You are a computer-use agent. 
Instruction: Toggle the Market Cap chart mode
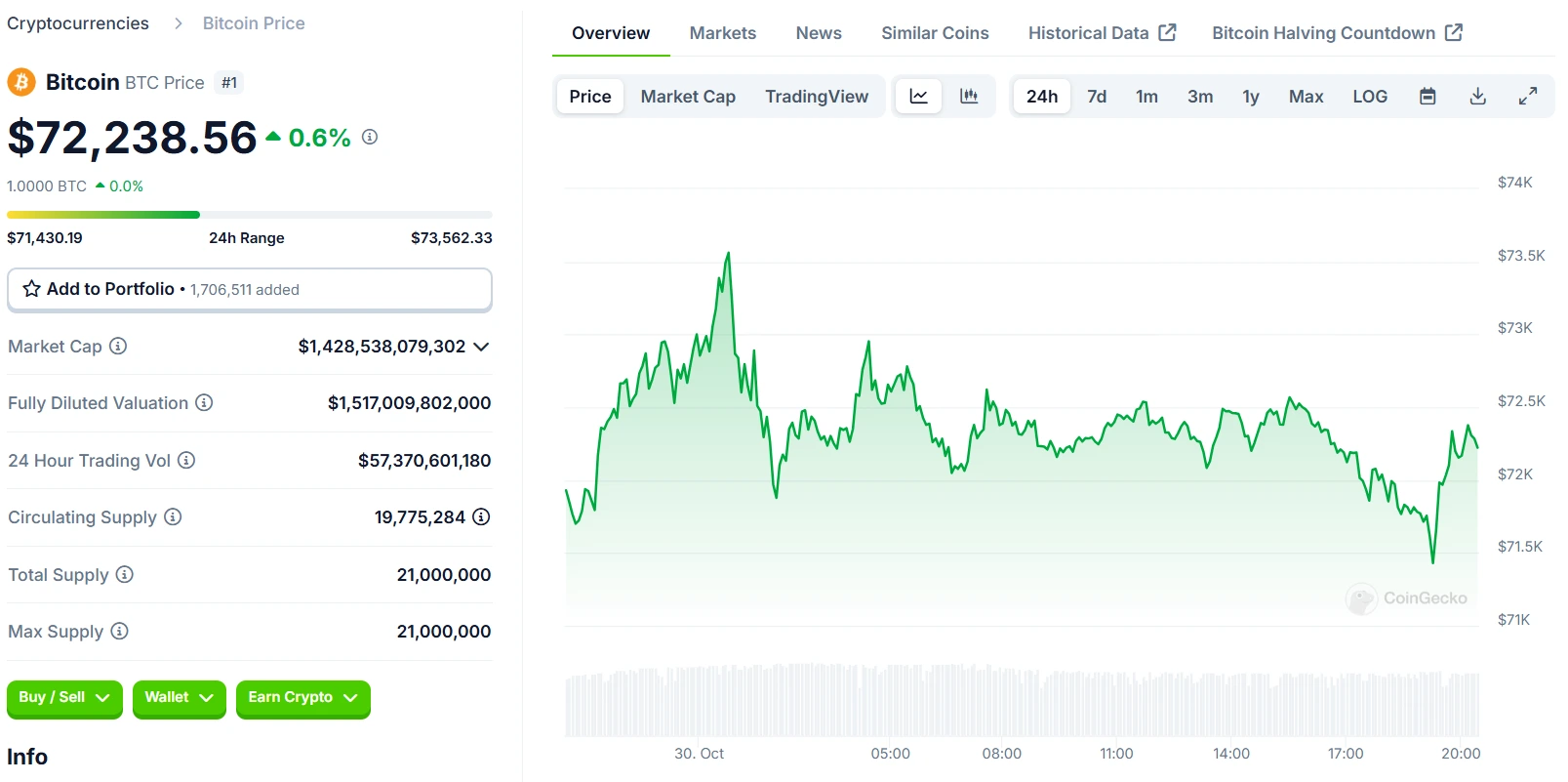click(688, 96)
